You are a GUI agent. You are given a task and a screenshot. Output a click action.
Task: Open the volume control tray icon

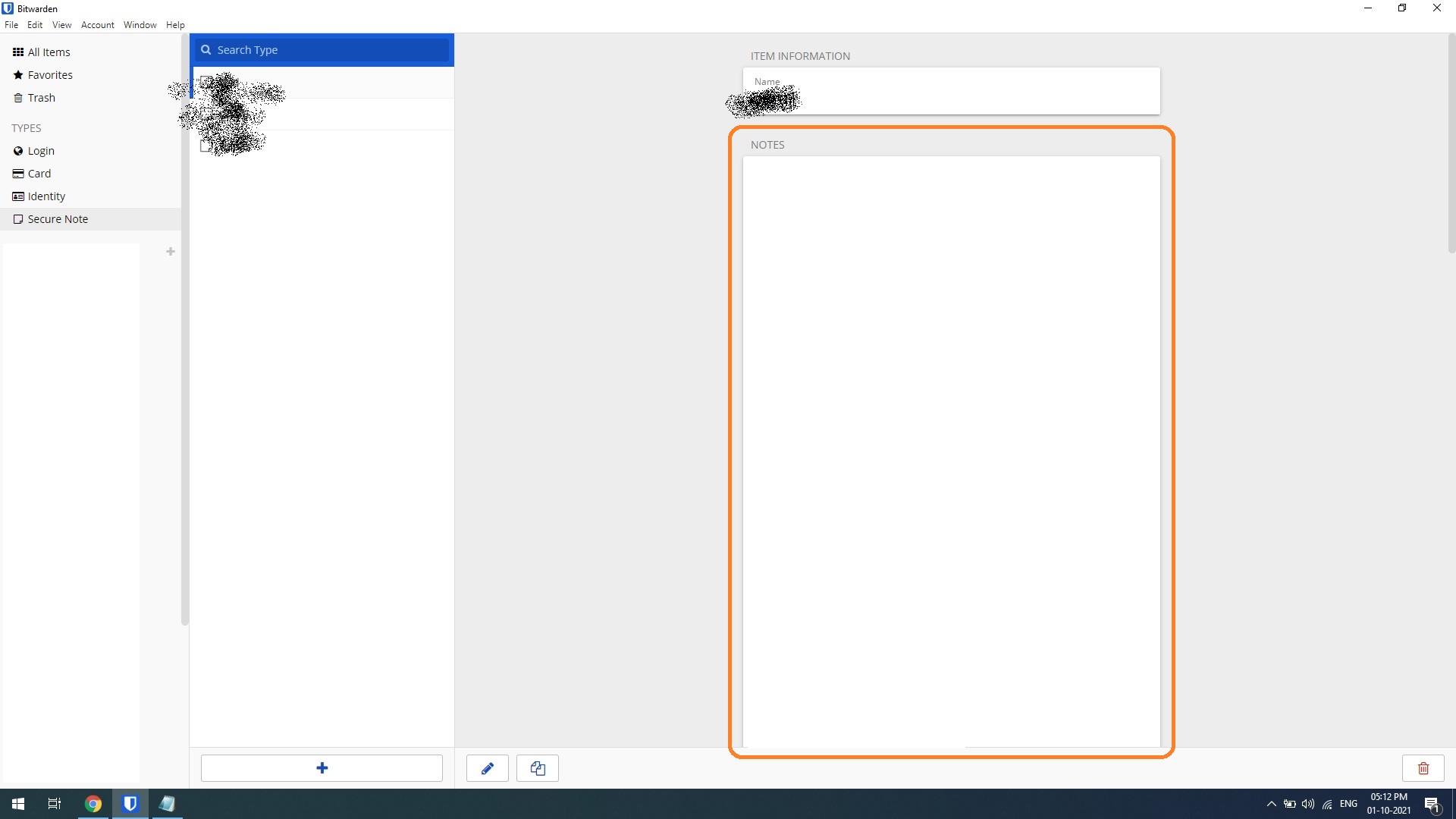click(1308, 804)
